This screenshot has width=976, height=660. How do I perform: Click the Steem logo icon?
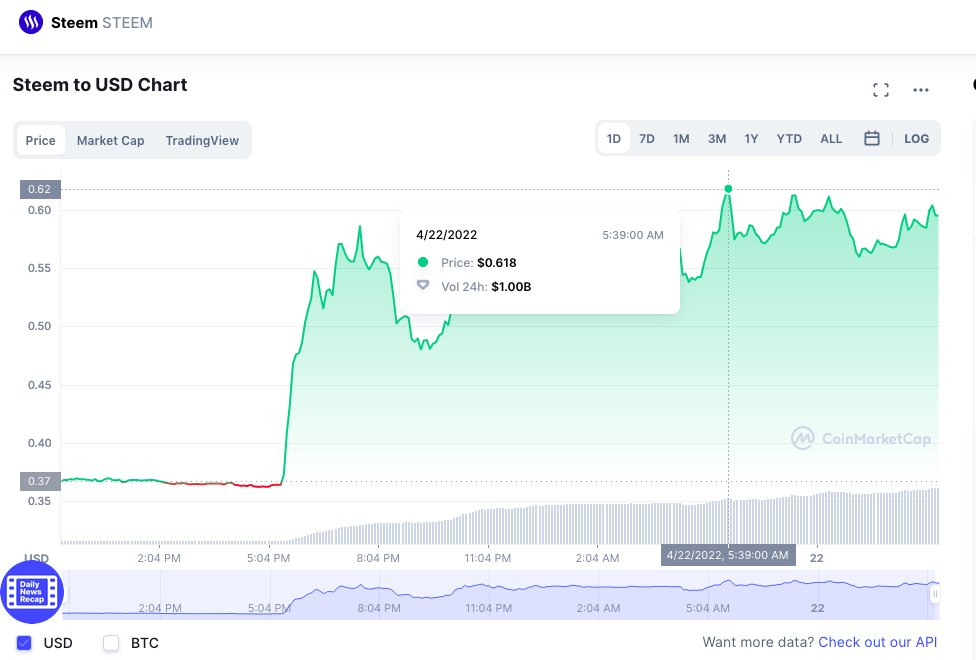30,22
